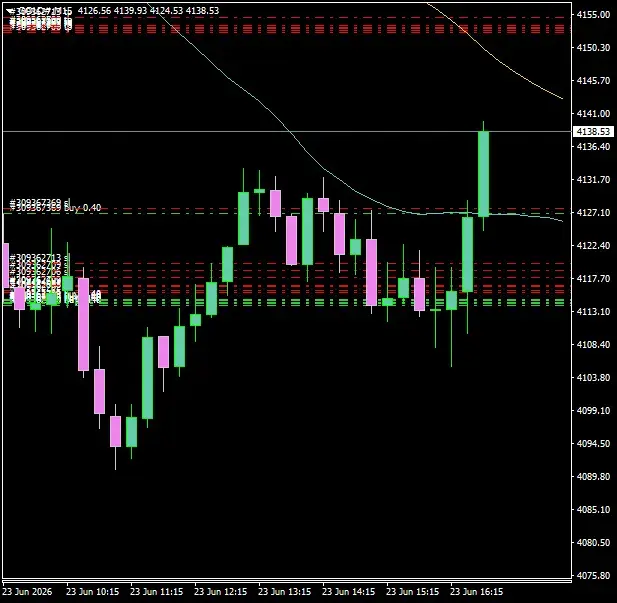Select the #309362713 sl order label
617x603 pixels.
tap(40, 257)
